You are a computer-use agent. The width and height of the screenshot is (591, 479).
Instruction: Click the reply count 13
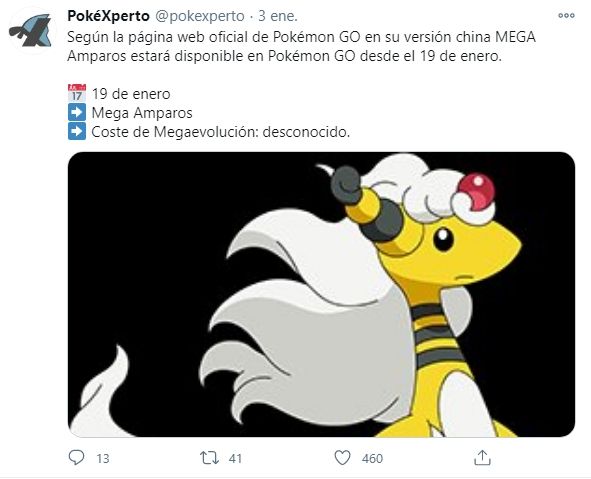pos(103,459)
